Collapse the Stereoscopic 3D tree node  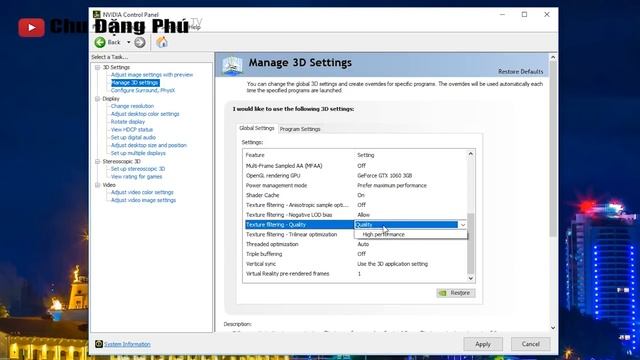tap(98, 162)
